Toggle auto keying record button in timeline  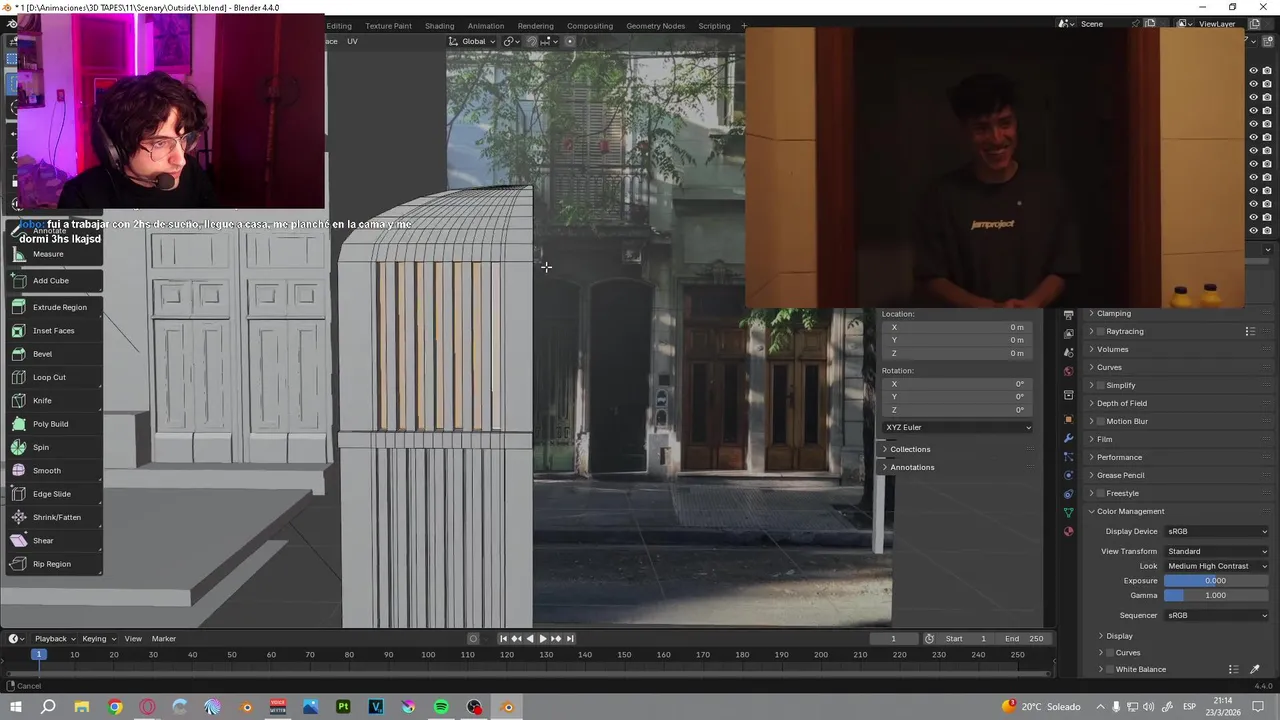click(x=474, y=639)
